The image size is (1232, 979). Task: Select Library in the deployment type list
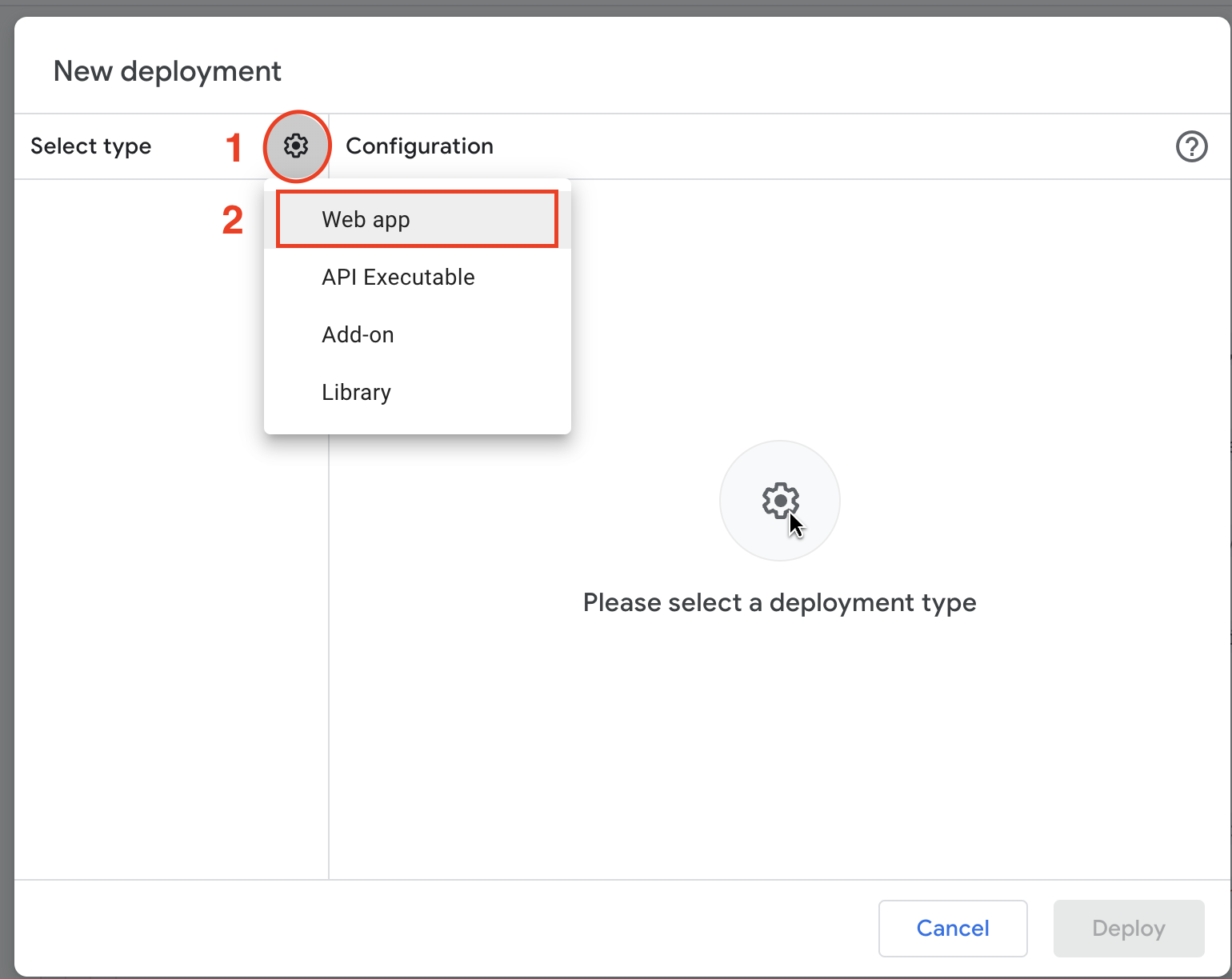[x=356, y=392]
